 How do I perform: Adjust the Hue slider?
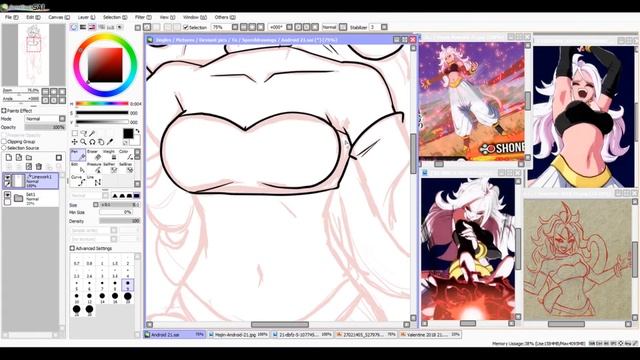pos(102,104)
